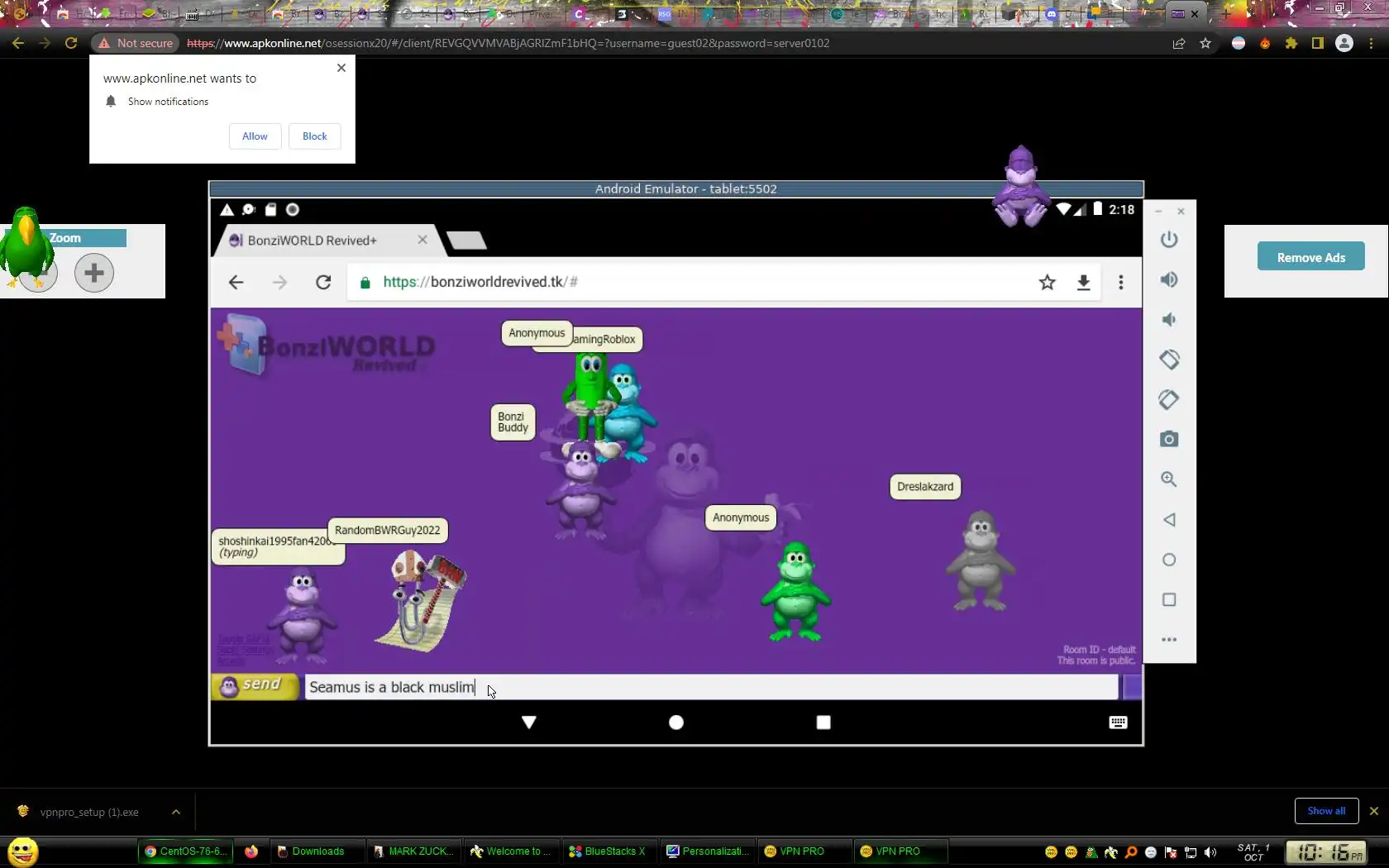Open Chrome extensions puzzle icon
The height and width of the screenshot is (868, 1389).
tap(1291, 43)
